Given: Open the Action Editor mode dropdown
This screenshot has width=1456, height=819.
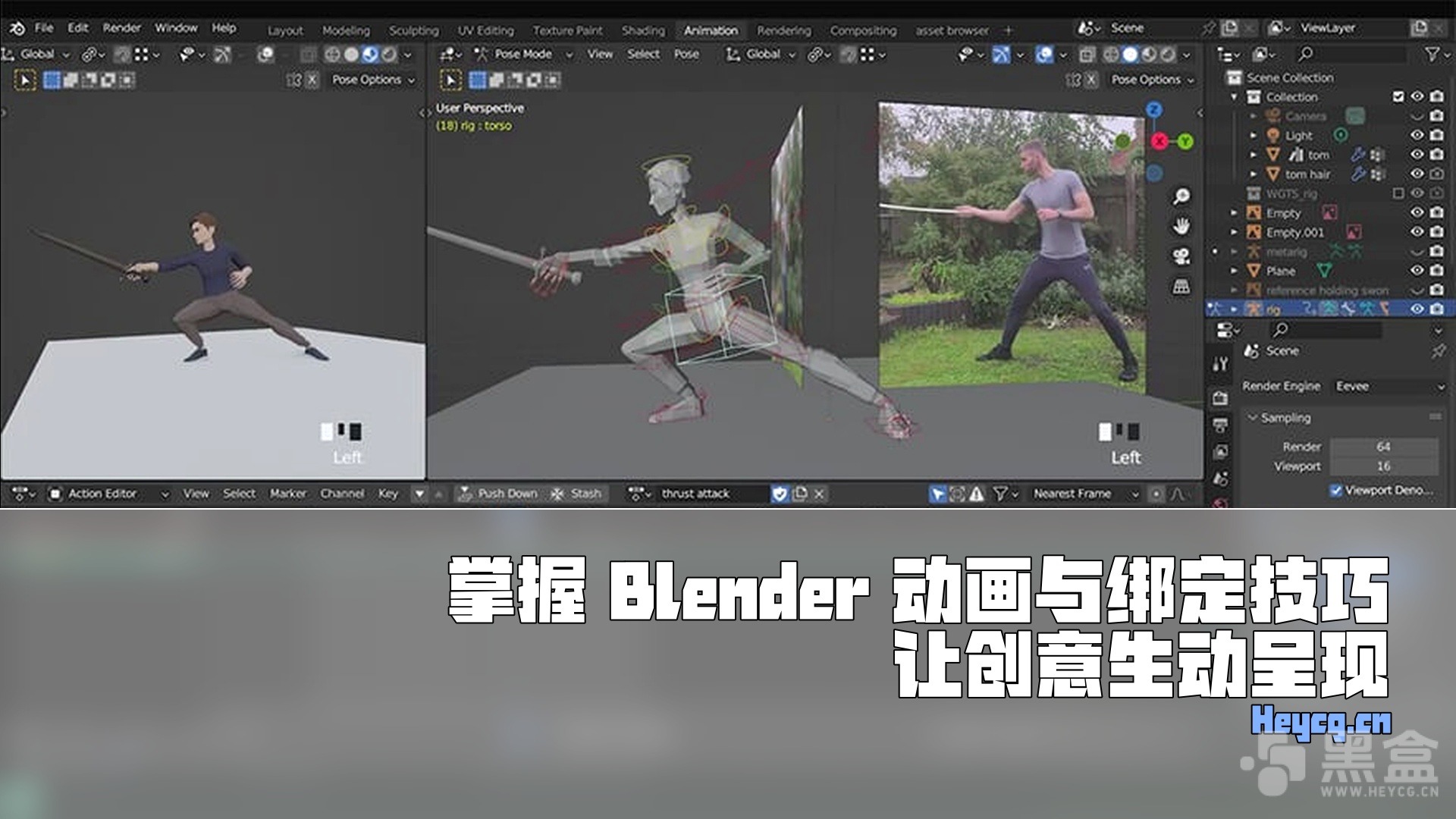Looking at the screenshot, I should 109,494.
